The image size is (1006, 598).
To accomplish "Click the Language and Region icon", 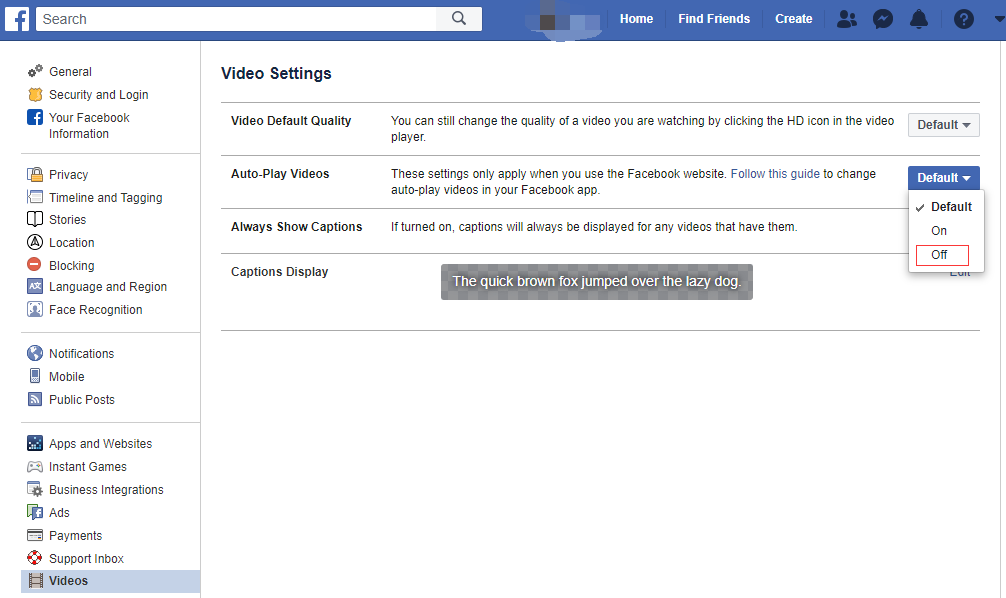I will tap(35, 286).
